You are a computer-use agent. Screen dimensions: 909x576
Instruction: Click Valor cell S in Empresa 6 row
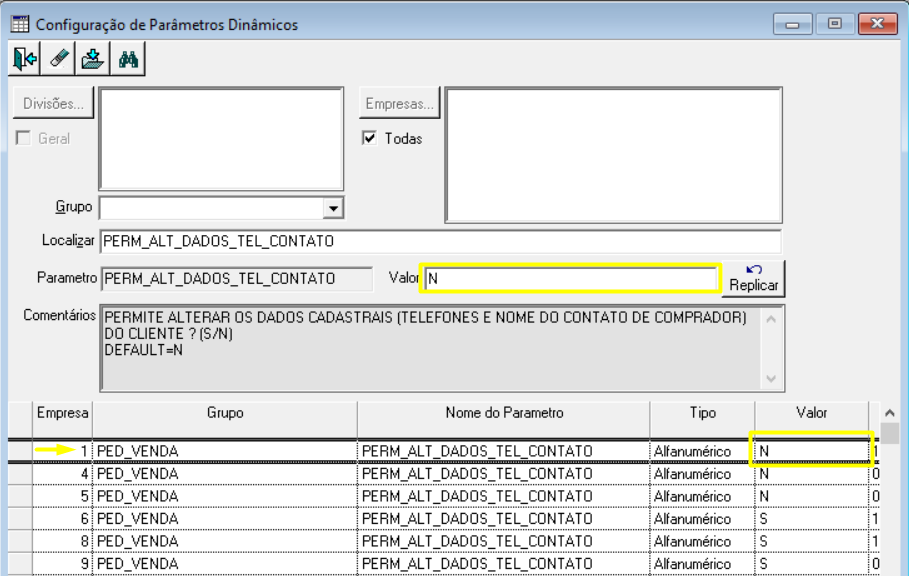(x=812, y=519)
